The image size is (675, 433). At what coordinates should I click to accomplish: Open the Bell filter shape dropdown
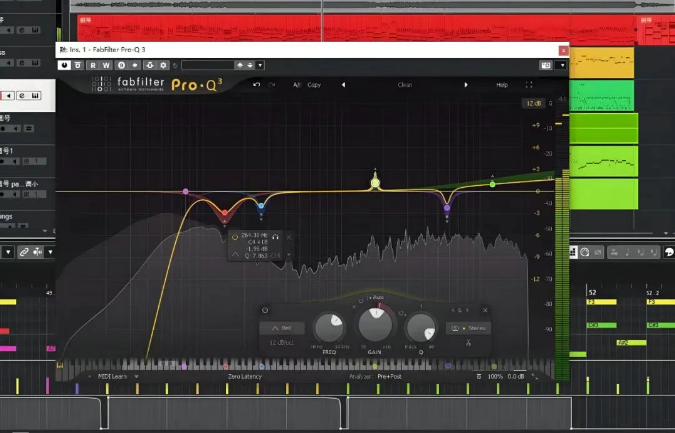(x=282, y=328)
